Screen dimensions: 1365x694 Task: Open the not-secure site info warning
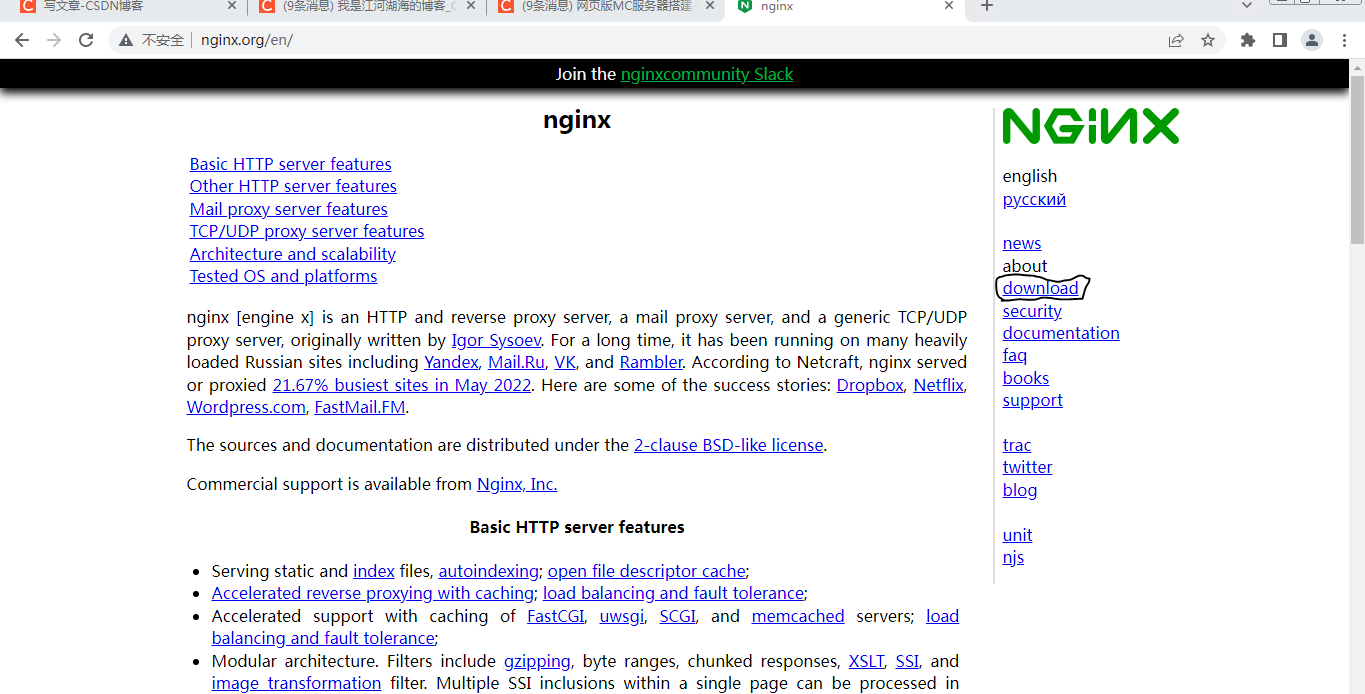[151, 40]
